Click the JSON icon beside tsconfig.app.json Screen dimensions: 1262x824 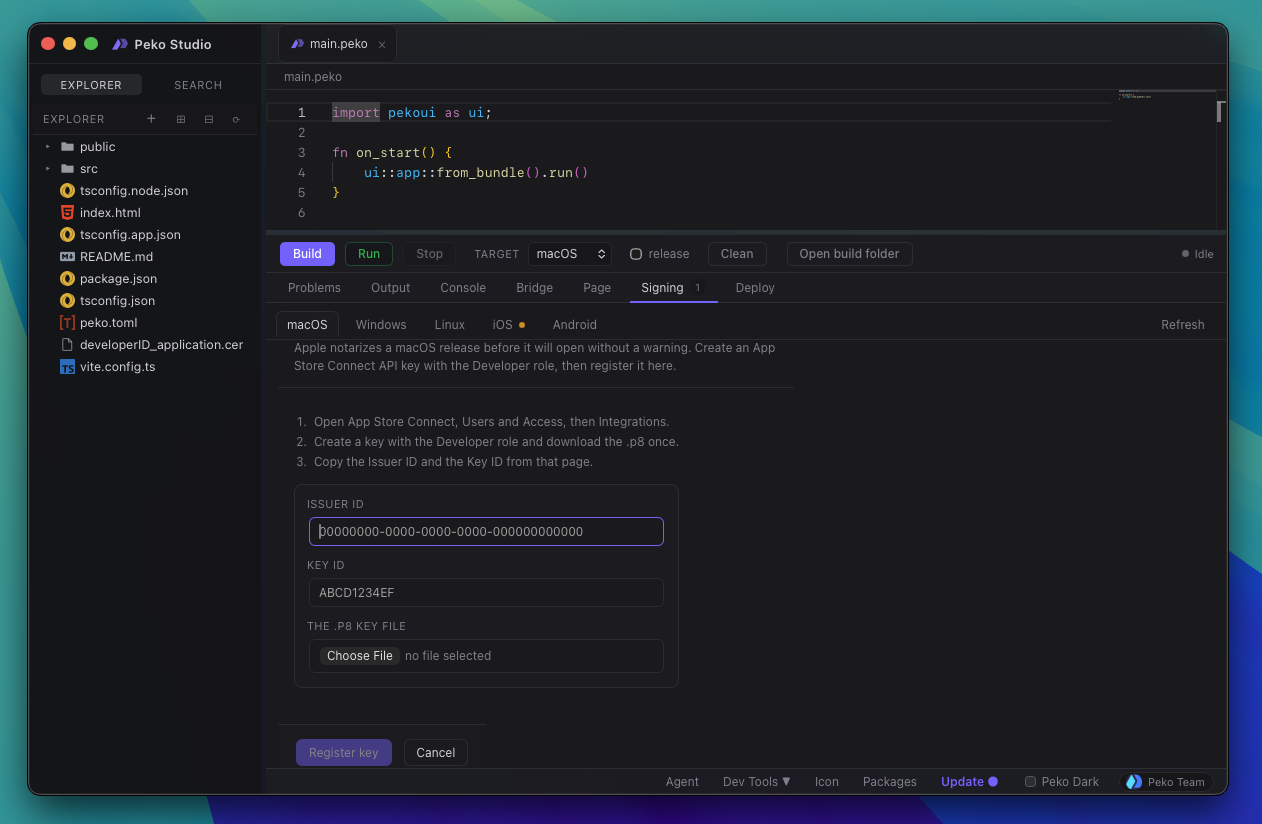67,235
